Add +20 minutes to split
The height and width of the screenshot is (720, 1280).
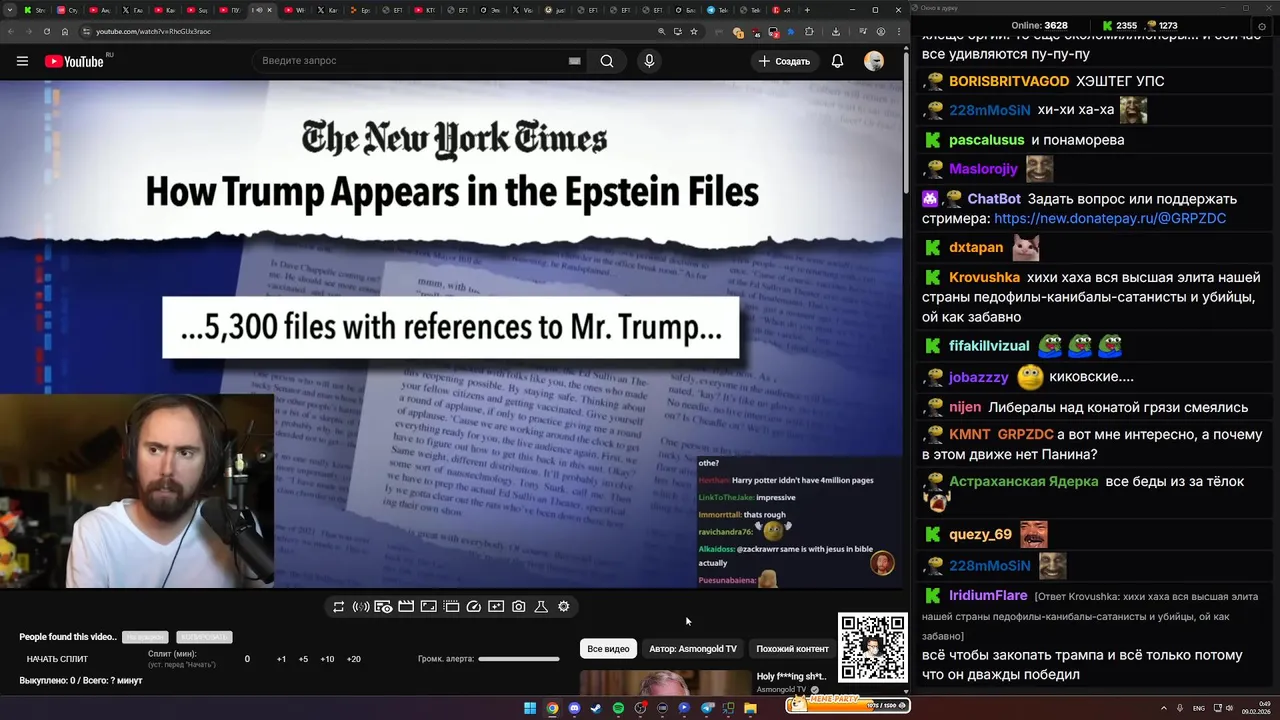353,659
